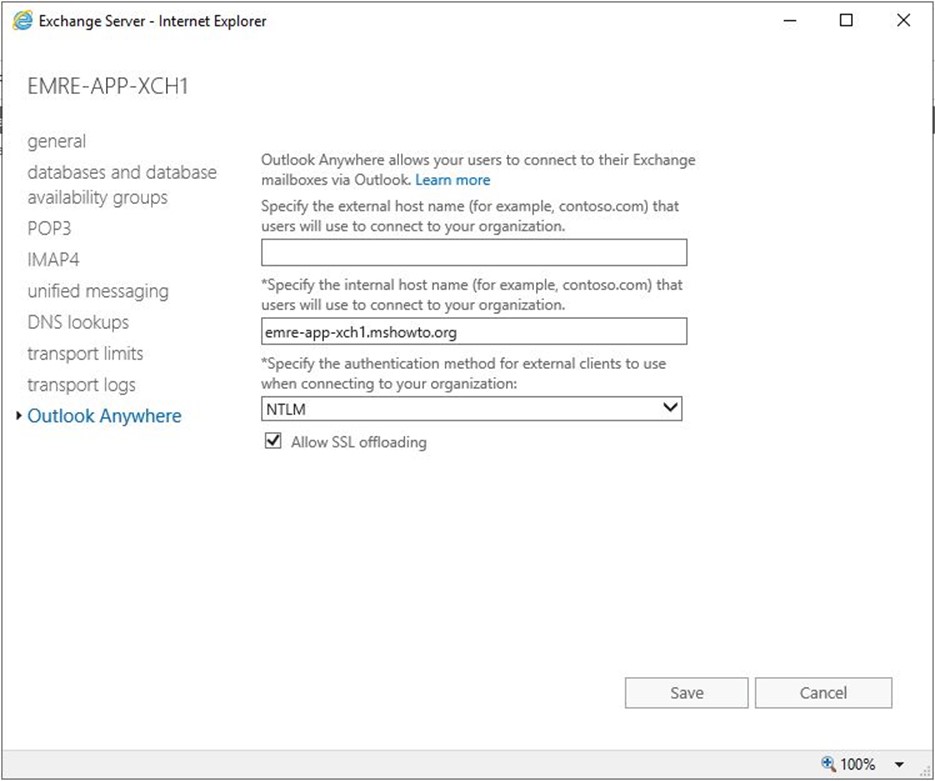Follow the Learn more link
The height and width of the screenshot is (781, 935).
[x=453, y=180]
